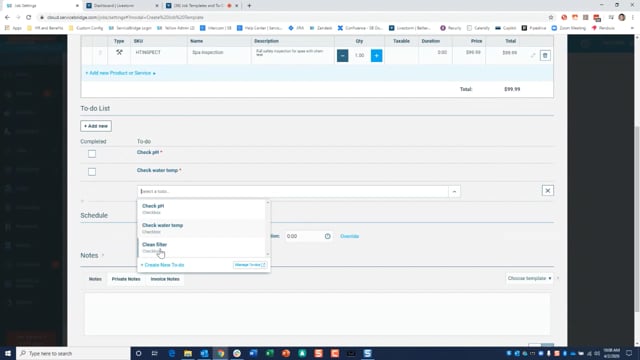Open the 'Apps' bookmarks shortcut

click(13, 28)
